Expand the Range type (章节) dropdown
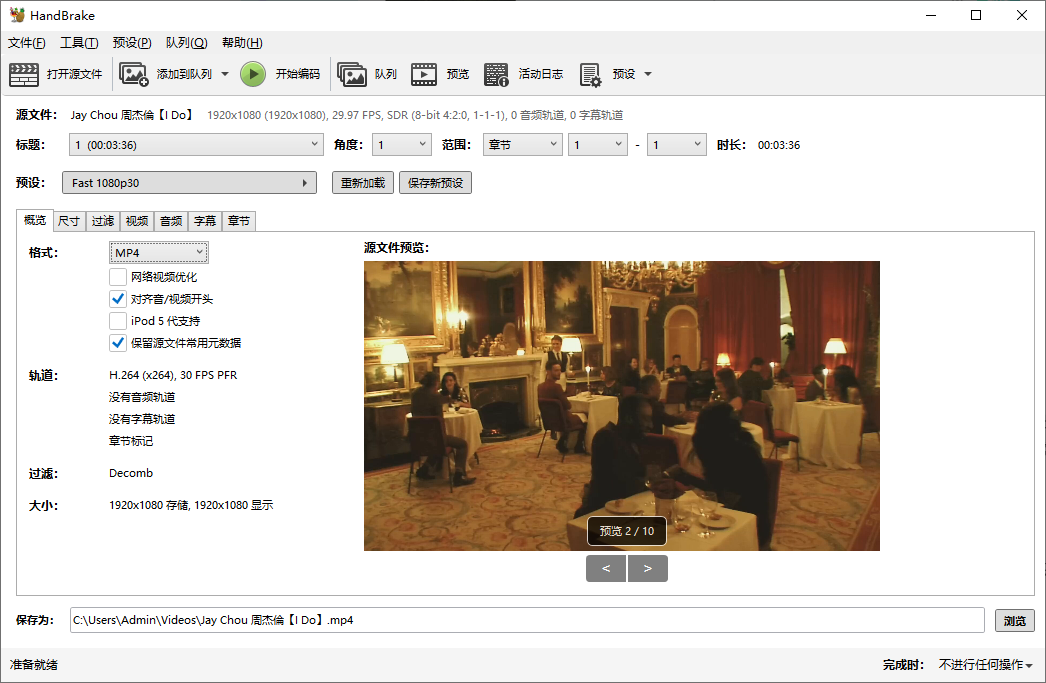1046x683 pixels. pyautogui.click(x=522, y=145)
